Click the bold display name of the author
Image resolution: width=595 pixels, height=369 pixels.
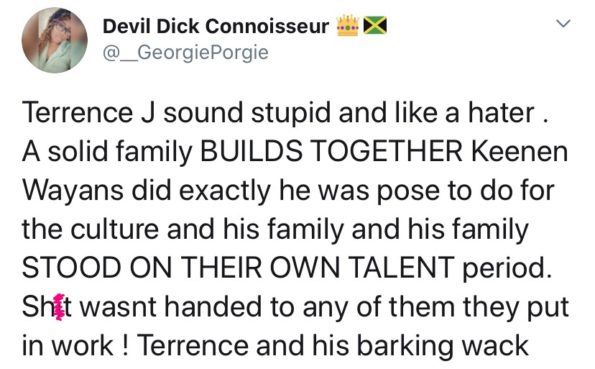coord(216,26)
